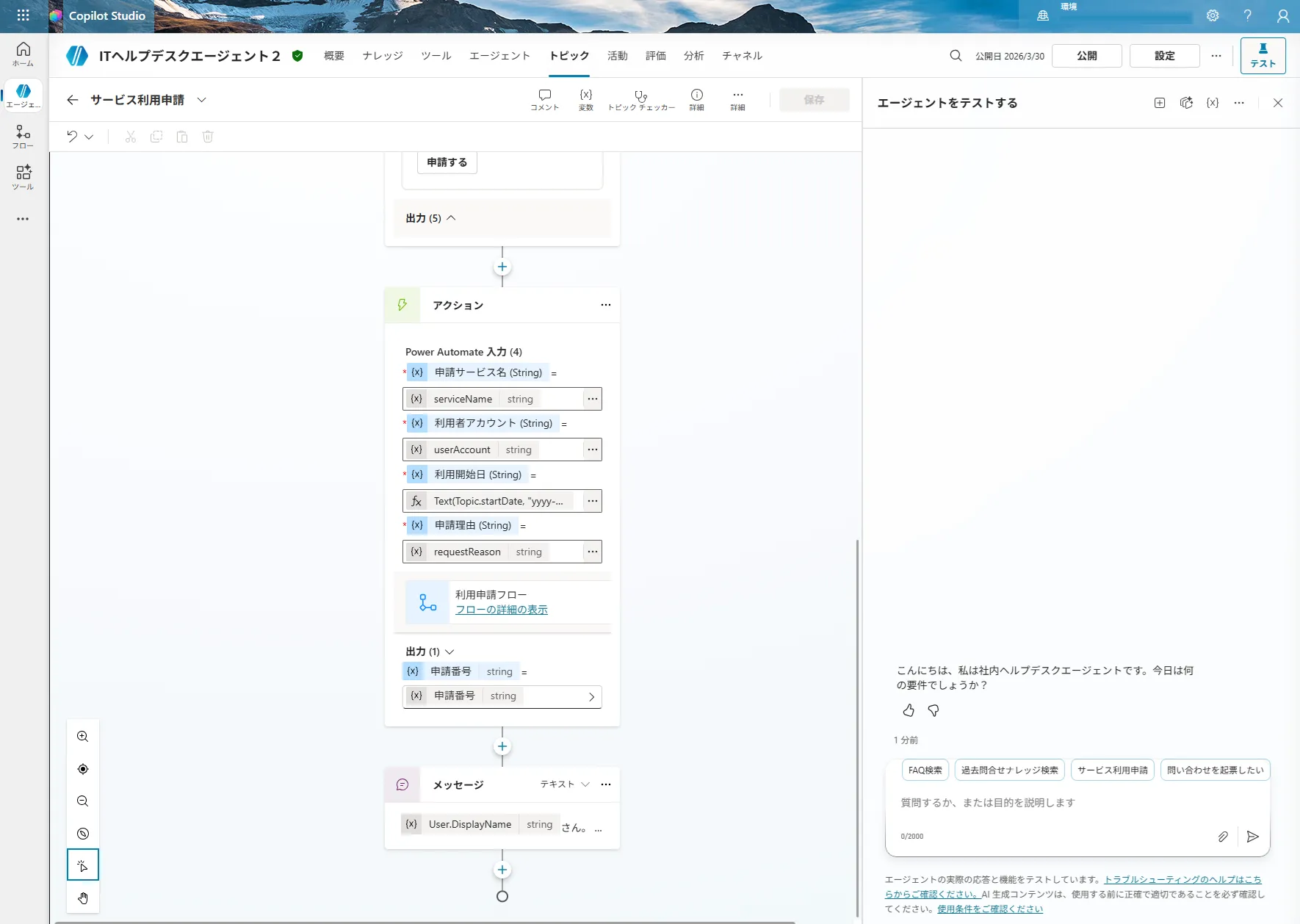Attach a file in the test chat
The height and width of the screenshot is (924, 1300).
tap(1223, 837)
